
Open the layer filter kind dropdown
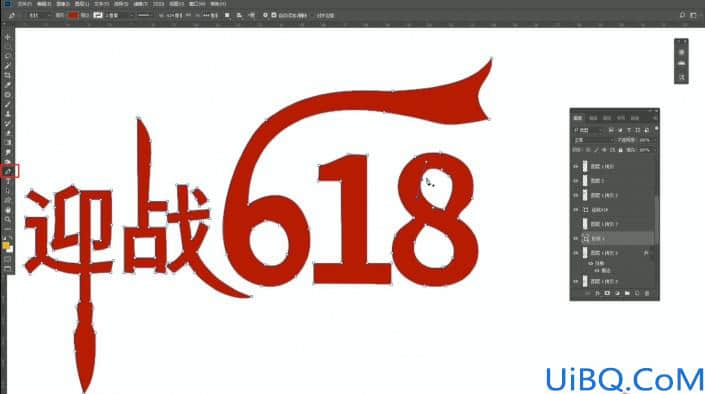[x=588, y=130]
